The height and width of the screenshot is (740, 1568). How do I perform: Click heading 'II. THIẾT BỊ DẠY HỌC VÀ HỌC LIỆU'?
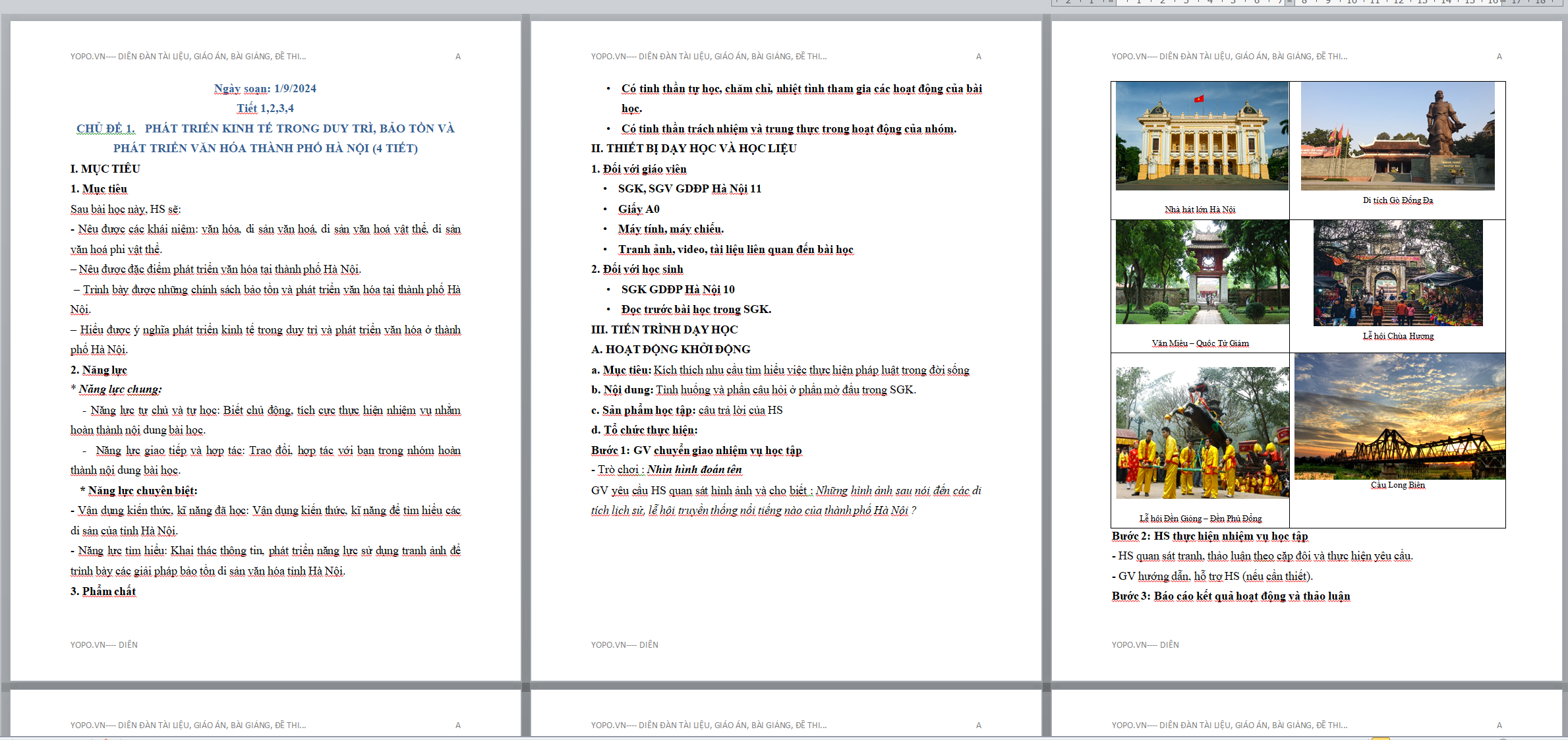(x=693, y=148)
